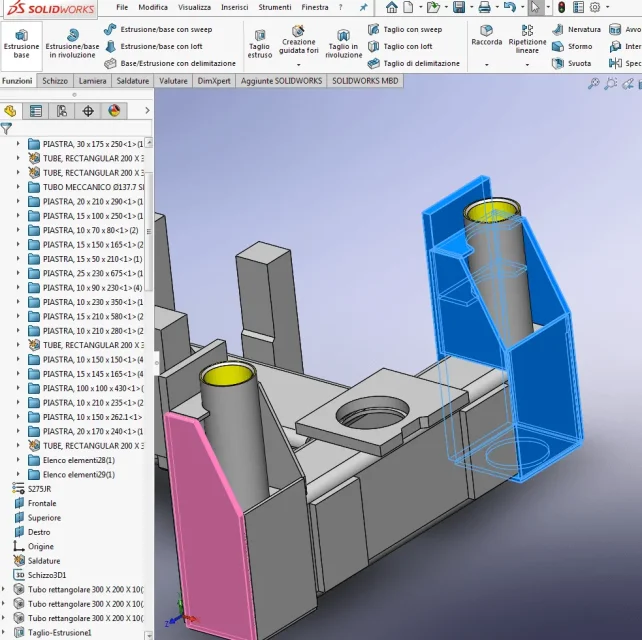This screenshot has width=642, height=640.
Task: Expand PIASTRA, 100 x 100 x 430 folder
Action: 18,388
